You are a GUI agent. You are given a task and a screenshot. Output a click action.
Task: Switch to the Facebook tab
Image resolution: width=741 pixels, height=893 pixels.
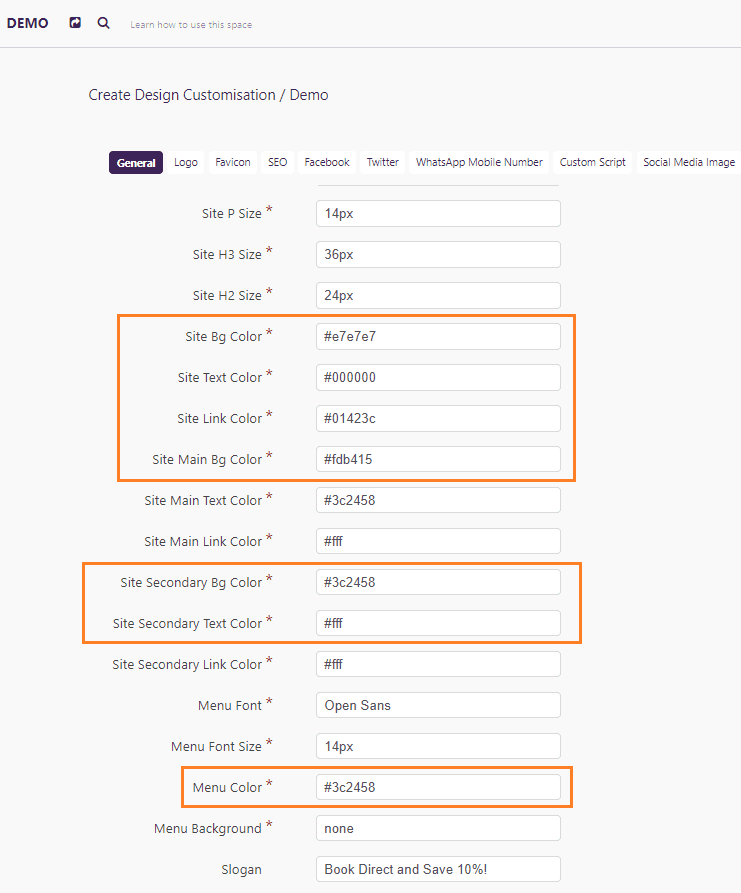click(x=327, y=162)
